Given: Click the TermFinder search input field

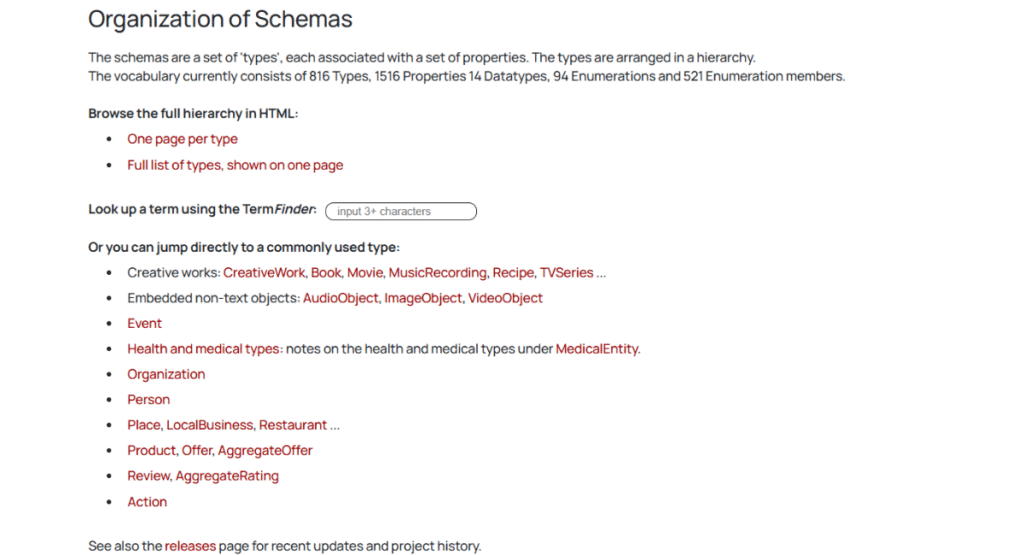Looking at the screenshot, I should [401, 211].
